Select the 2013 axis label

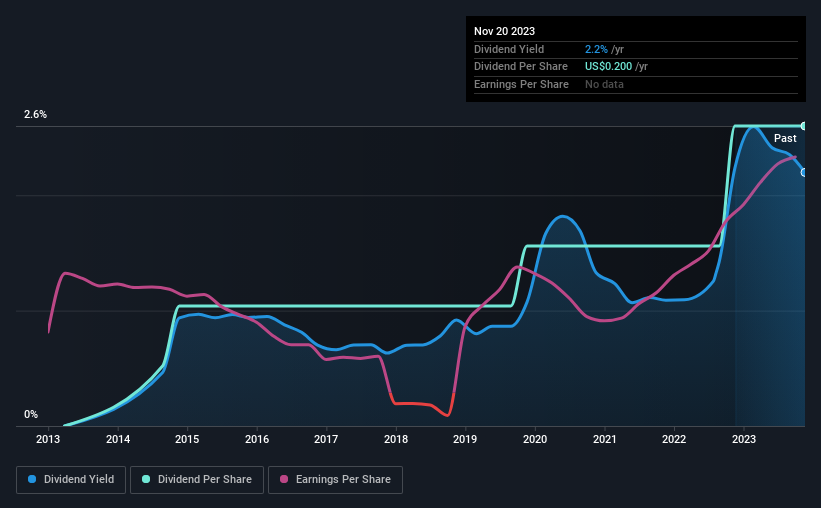[48, 439]
